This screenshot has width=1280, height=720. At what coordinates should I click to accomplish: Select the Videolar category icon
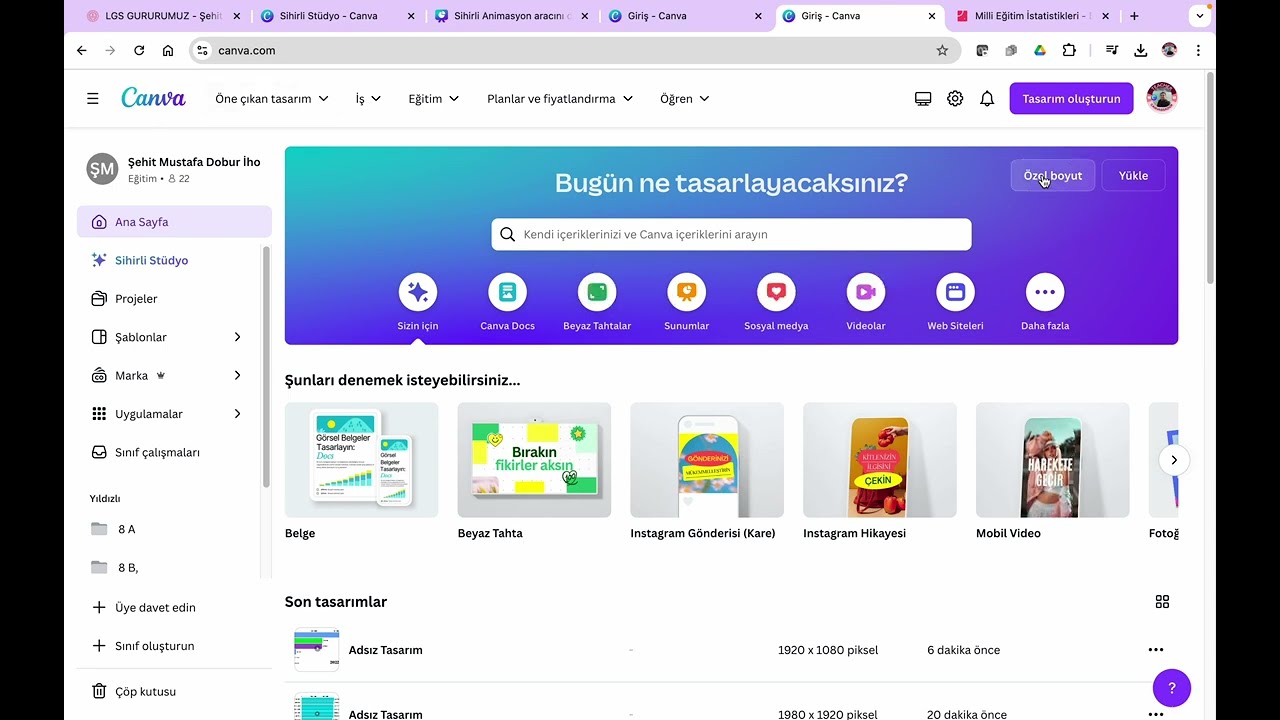pos(866,292)
